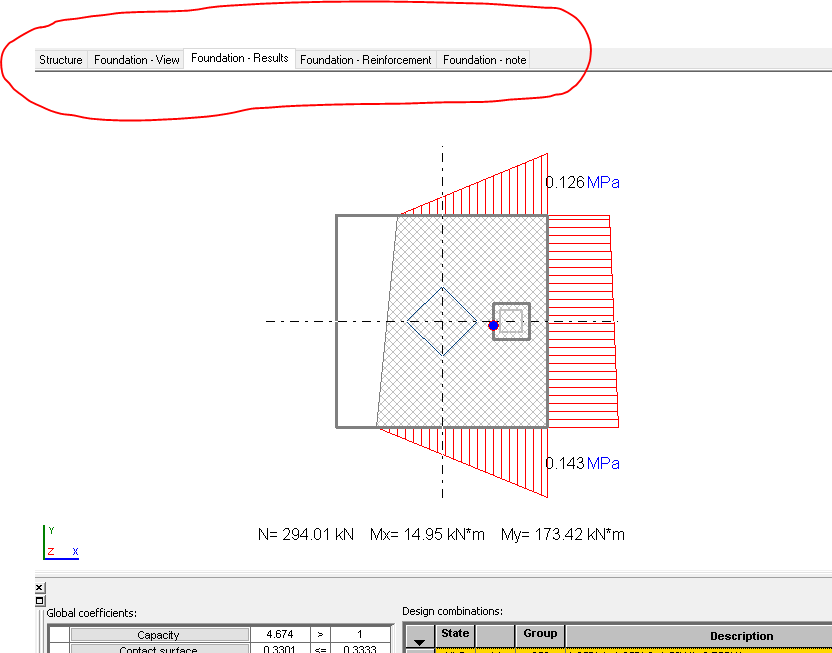Select the "Contact surface" coefficient row
Viewport: 832px width, 653px height.
(x=158, y=648)
